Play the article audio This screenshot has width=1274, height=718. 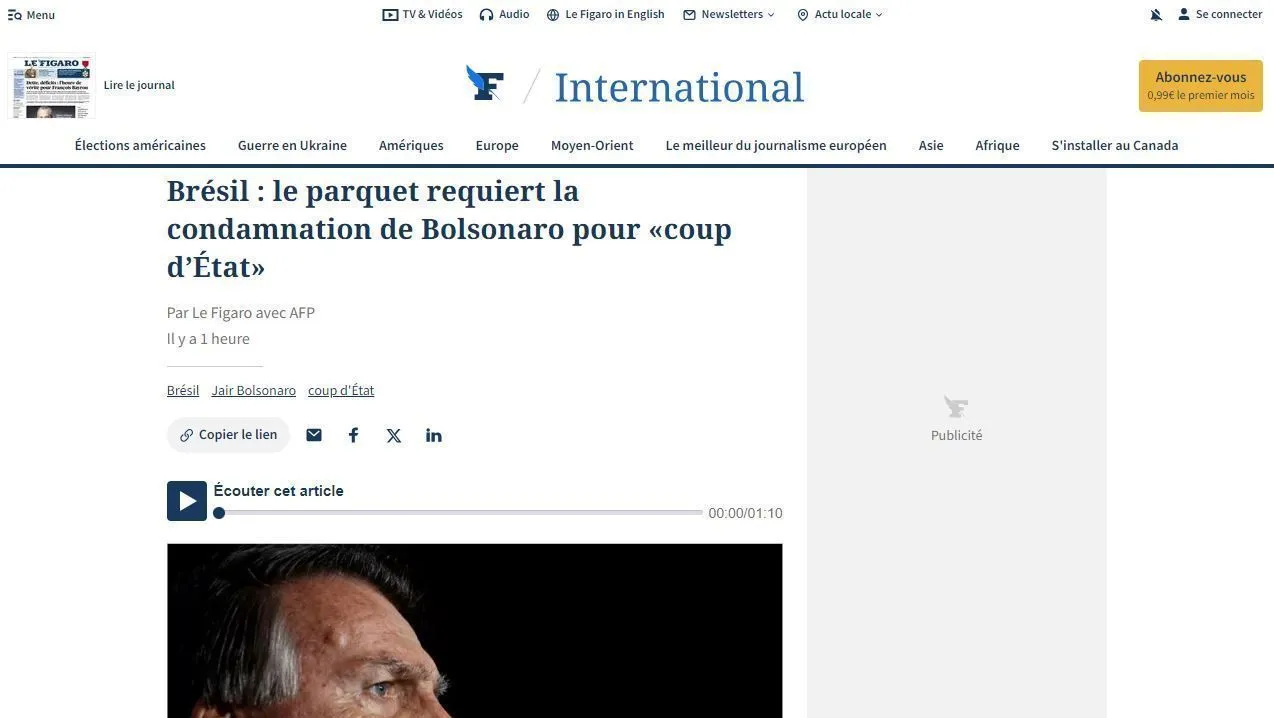187,501
